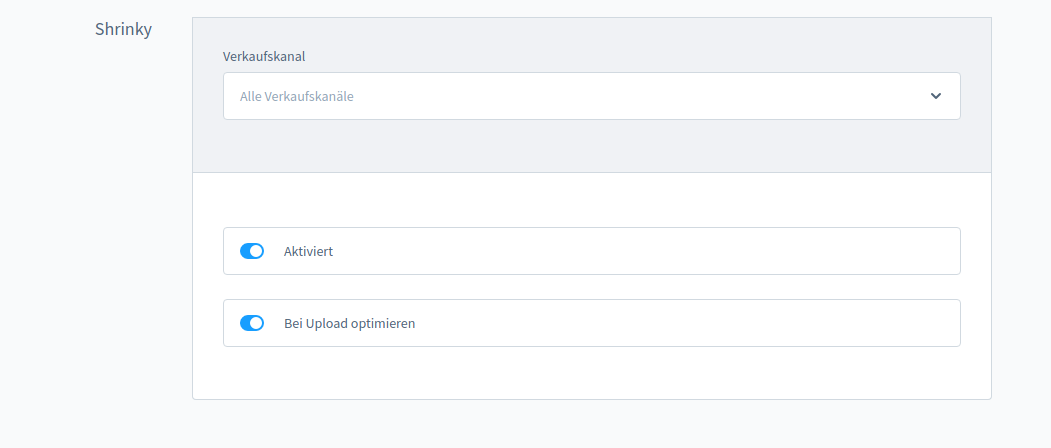Select the Bei Upload optimieren label
Viewport: 1051px width, 448px height.
pyautogui.click(x=349, y=323)
